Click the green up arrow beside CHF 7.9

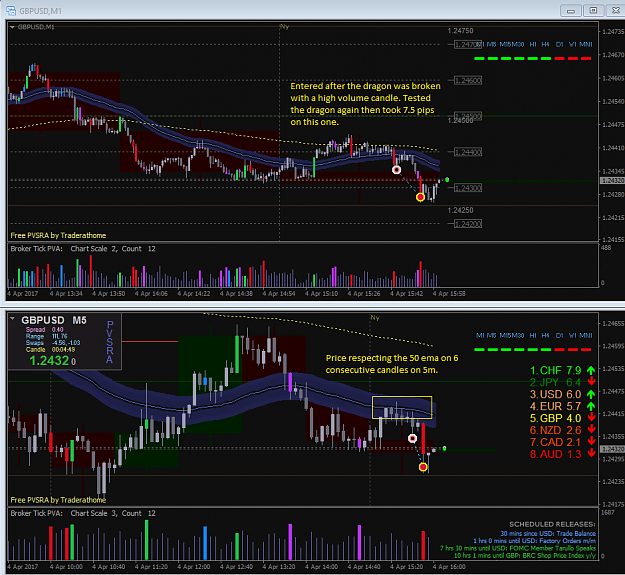coord(591,370)
